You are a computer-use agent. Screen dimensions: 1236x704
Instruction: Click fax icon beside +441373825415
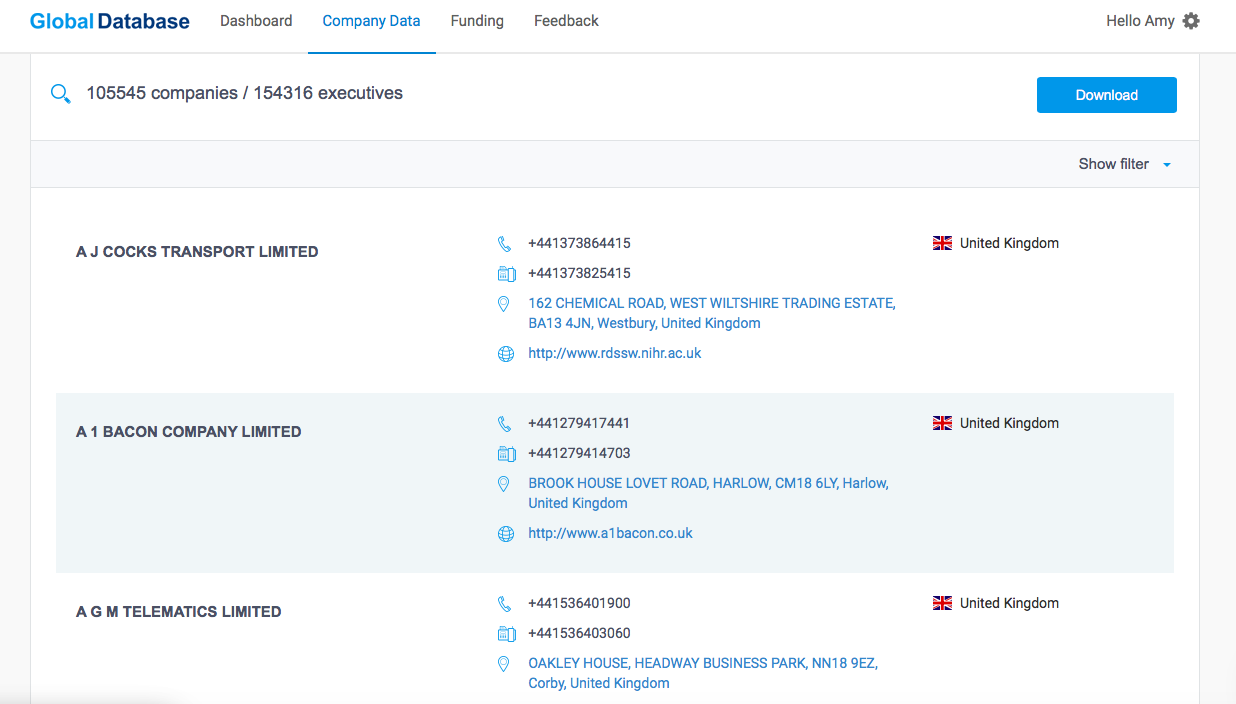point(506,273)
